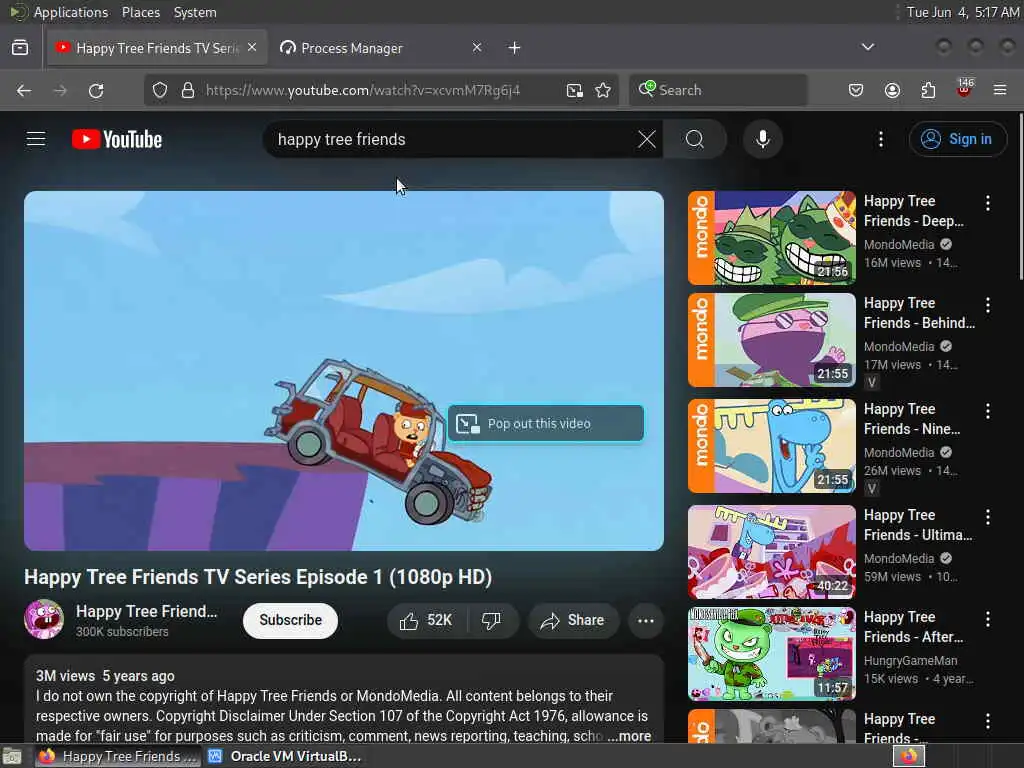Open thumbnail of Happy Tree Friends - Deep video
The height and width of the screenshot is (768, 1024).
[772, 238]
